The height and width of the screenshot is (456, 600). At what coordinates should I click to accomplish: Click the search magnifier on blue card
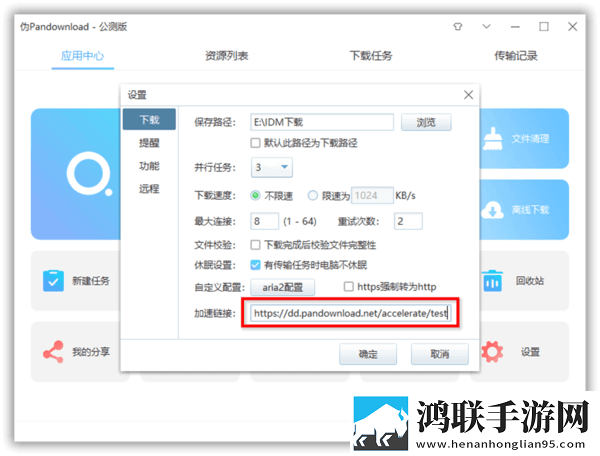tap(90, 174)
